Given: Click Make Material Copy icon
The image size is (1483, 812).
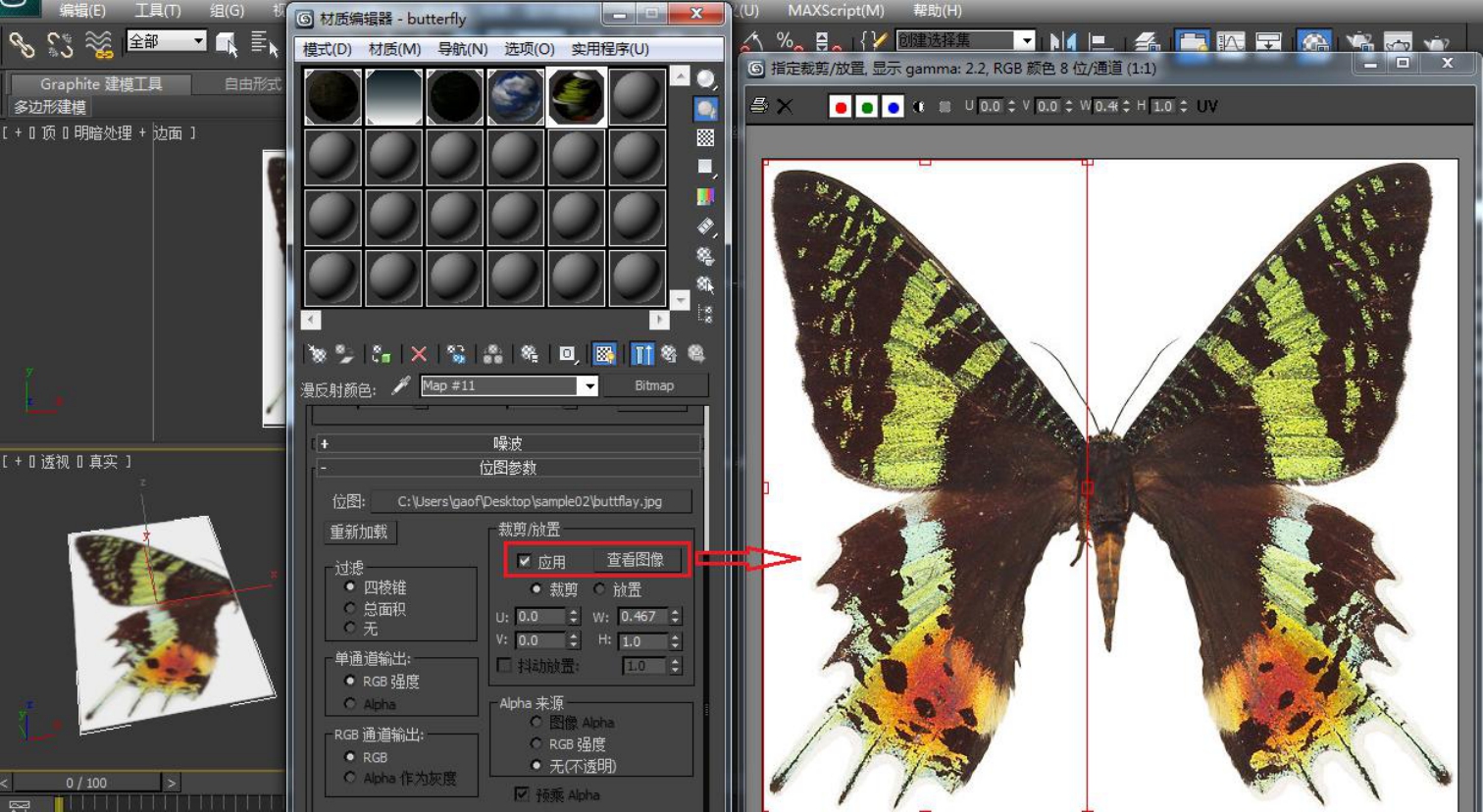Looking at the screenshot, I should click(456, 354).
